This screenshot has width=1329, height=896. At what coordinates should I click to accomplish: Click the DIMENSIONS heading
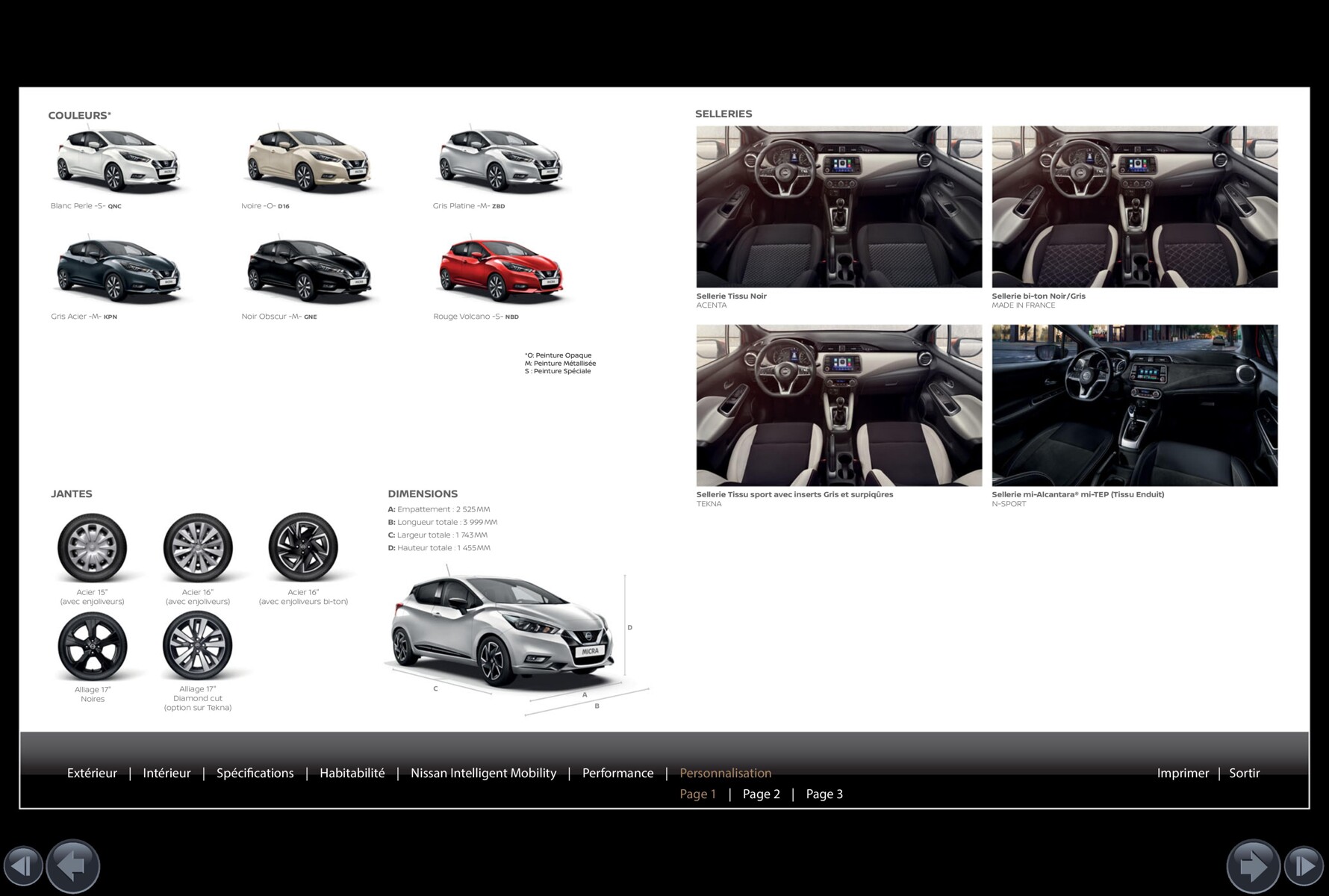point(423,494)
